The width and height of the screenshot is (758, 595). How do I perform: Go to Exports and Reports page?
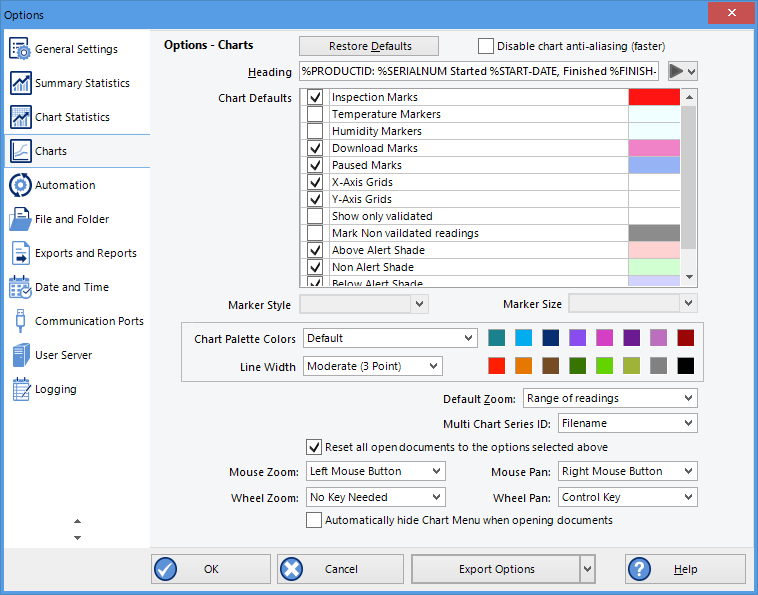tap(85, 253)
